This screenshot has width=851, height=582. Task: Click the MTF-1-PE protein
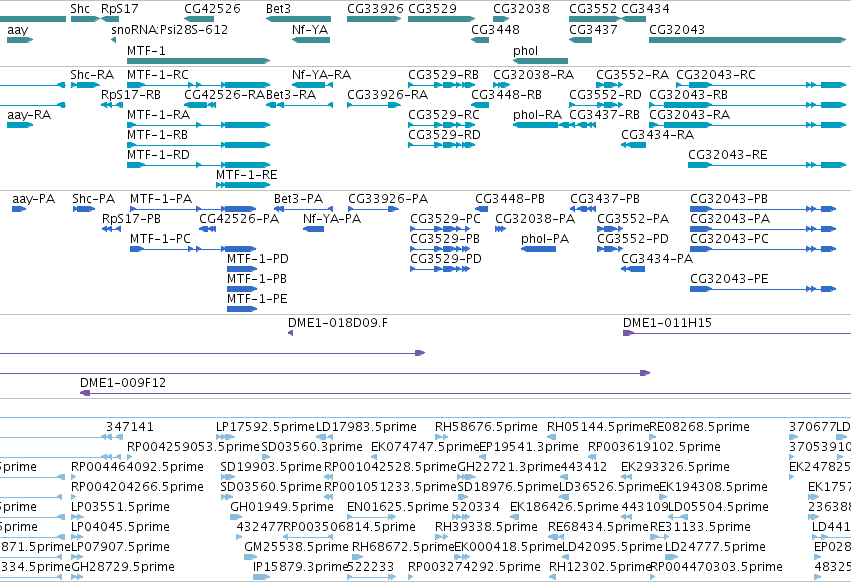[x=242, y=309]
